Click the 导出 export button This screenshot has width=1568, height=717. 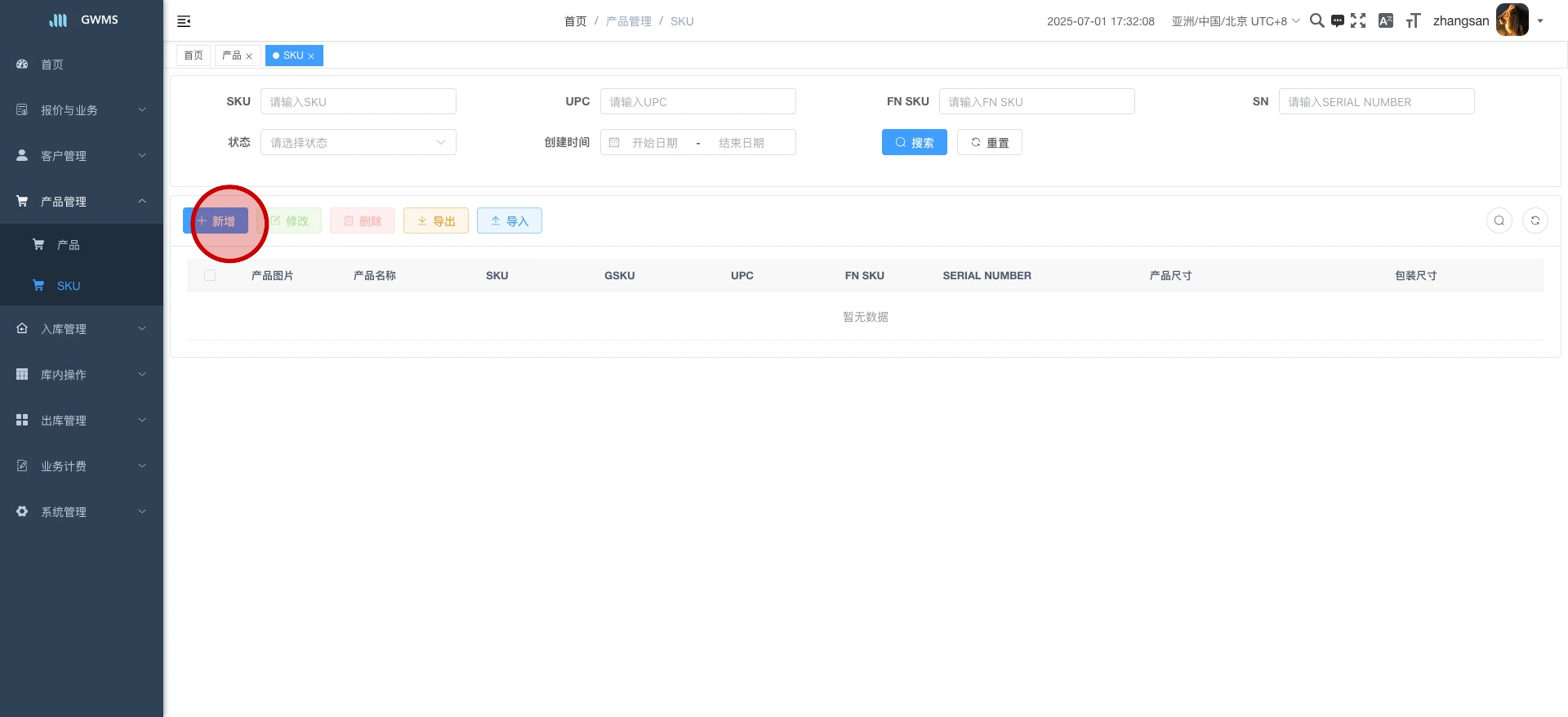click(x=435, y=220)
